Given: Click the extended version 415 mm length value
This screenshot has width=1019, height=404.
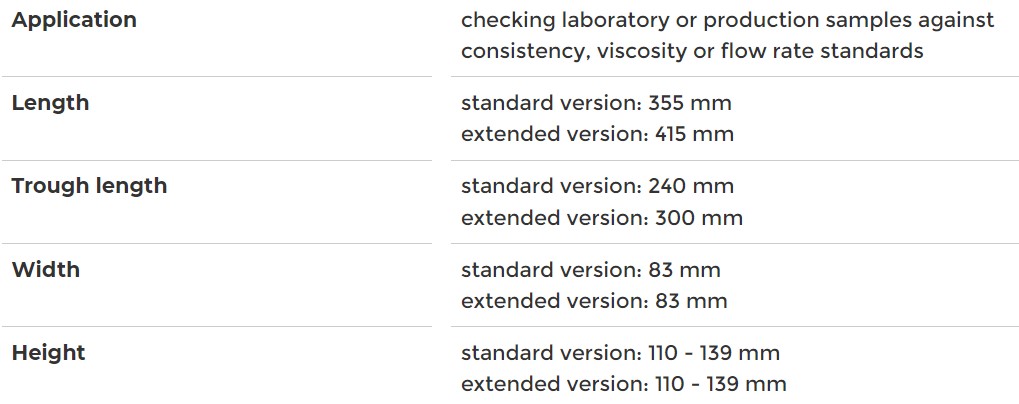Looking at the screenshot, I should pyautogui.click(x=597, y=134).
